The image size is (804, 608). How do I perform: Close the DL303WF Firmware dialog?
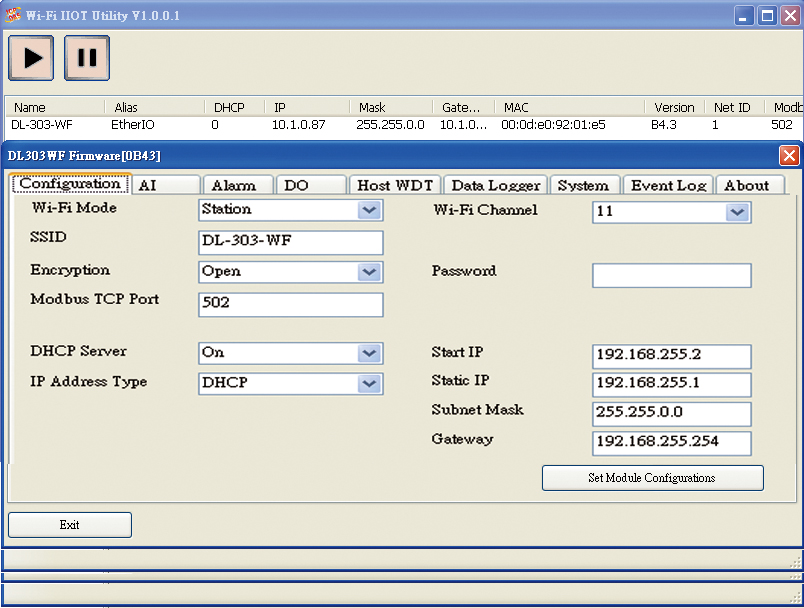[789, 155]
